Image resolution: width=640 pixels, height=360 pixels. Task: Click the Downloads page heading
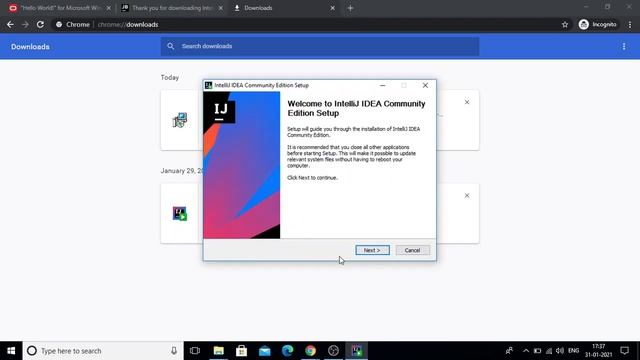pyautogui.click(x=30, y=47)
